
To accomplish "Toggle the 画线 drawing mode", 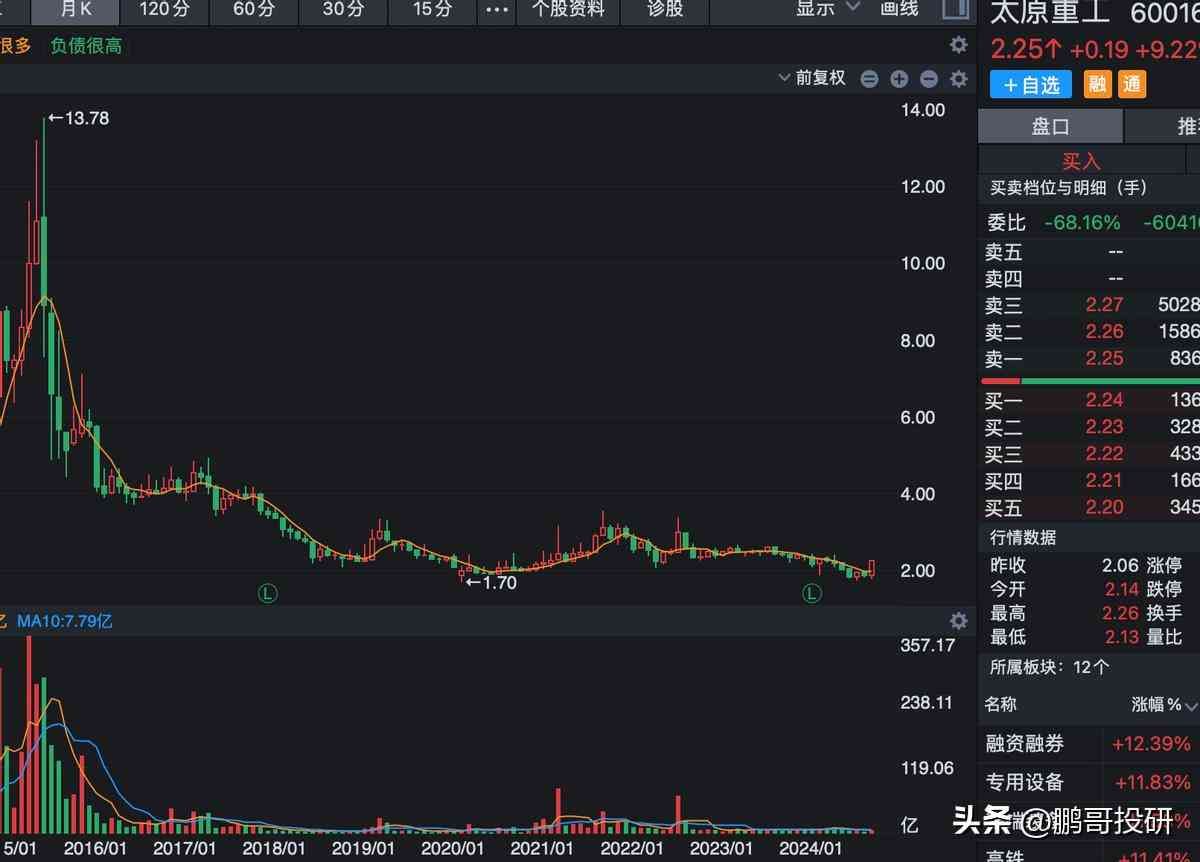I will pos(899,10).
